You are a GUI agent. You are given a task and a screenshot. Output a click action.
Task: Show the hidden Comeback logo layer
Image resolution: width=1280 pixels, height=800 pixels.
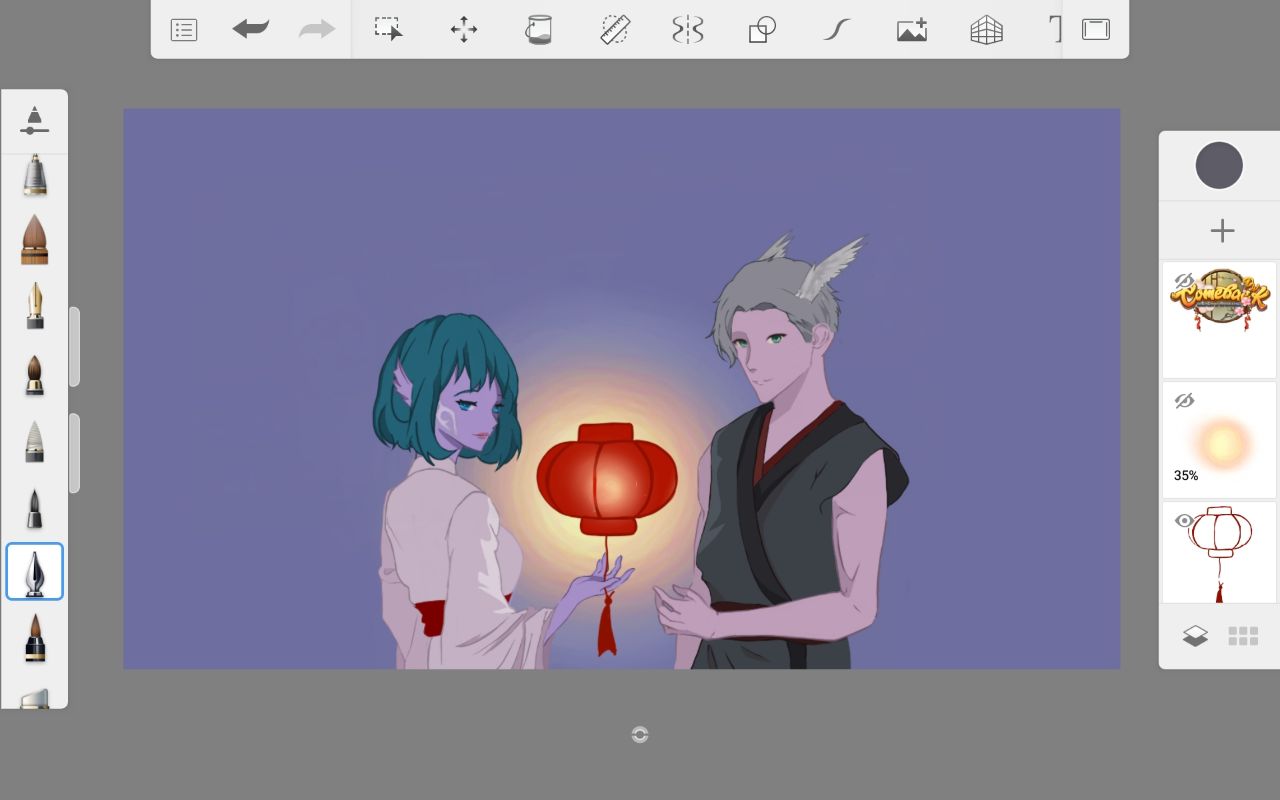1184,281
